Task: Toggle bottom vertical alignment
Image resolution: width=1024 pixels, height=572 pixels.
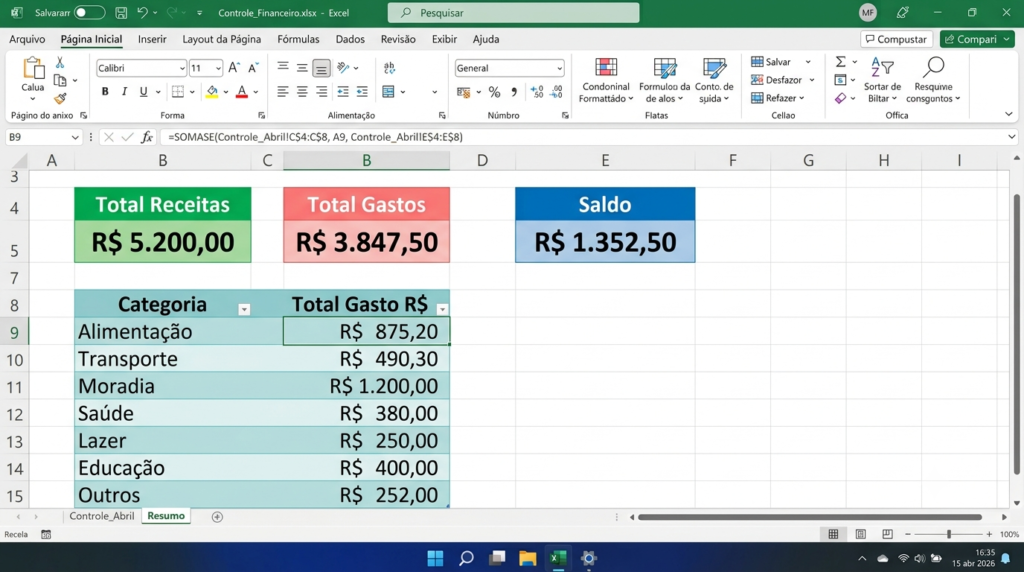Action: (321, 68)
